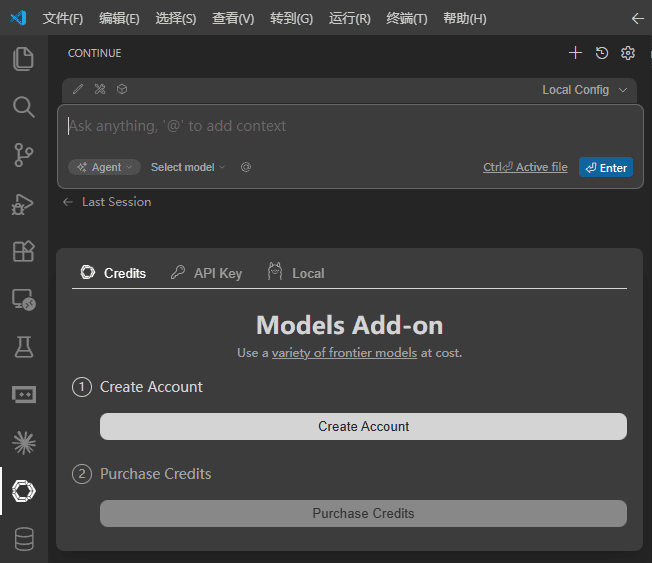Click the VS Code logo icon
Screen dimensions: 652x563
tap(18, 18)
